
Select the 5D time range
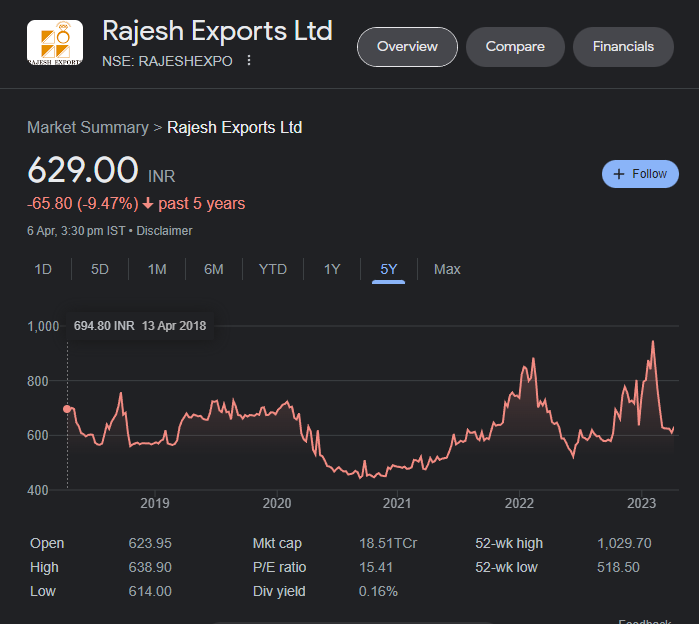(100, 269)
